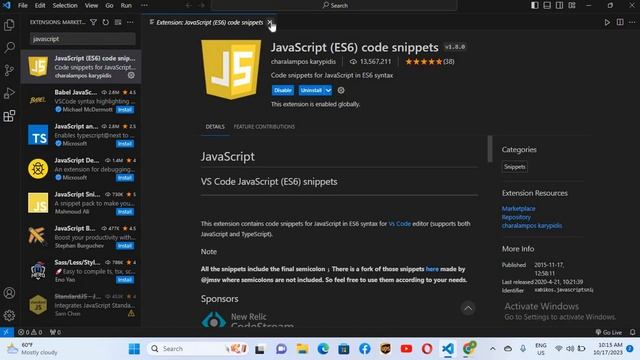Image resolution: width=640 pixels, height=360 pixels.
Task: Toggle the secondary sidebar layout icon
Action: point(560,5)
